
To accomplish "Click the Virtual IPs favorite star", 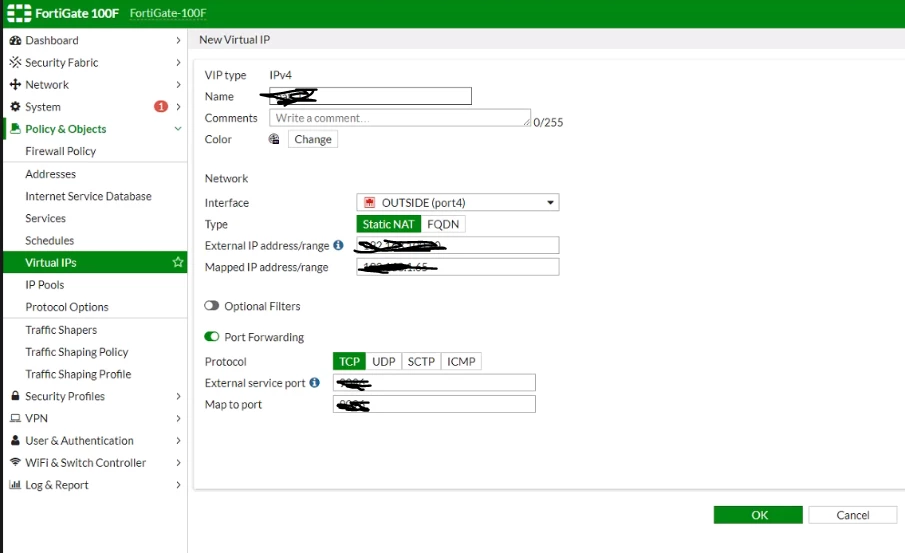I will (x=178, y=262).
